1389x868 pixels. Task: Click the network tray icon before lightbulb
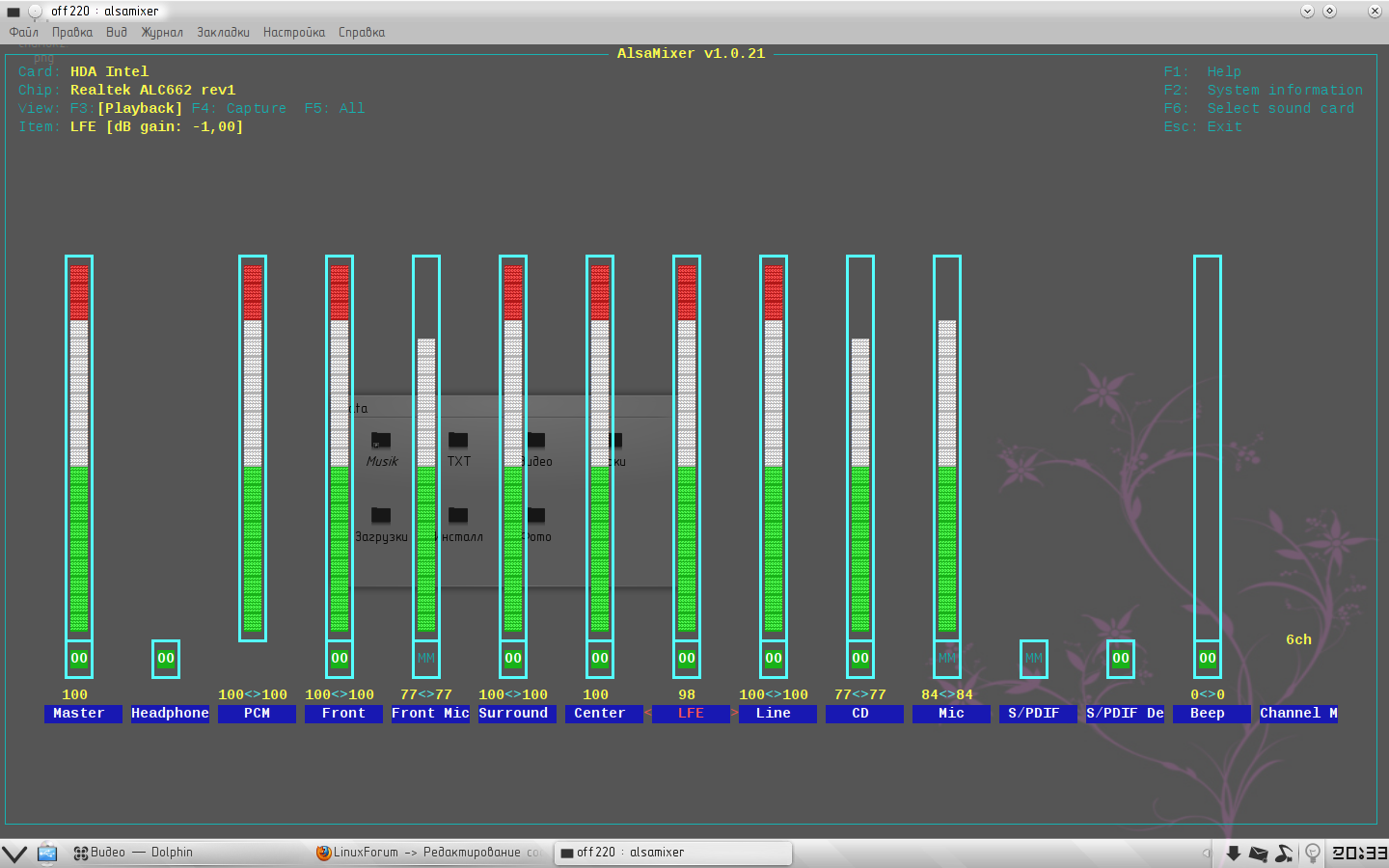point(1284,854)
